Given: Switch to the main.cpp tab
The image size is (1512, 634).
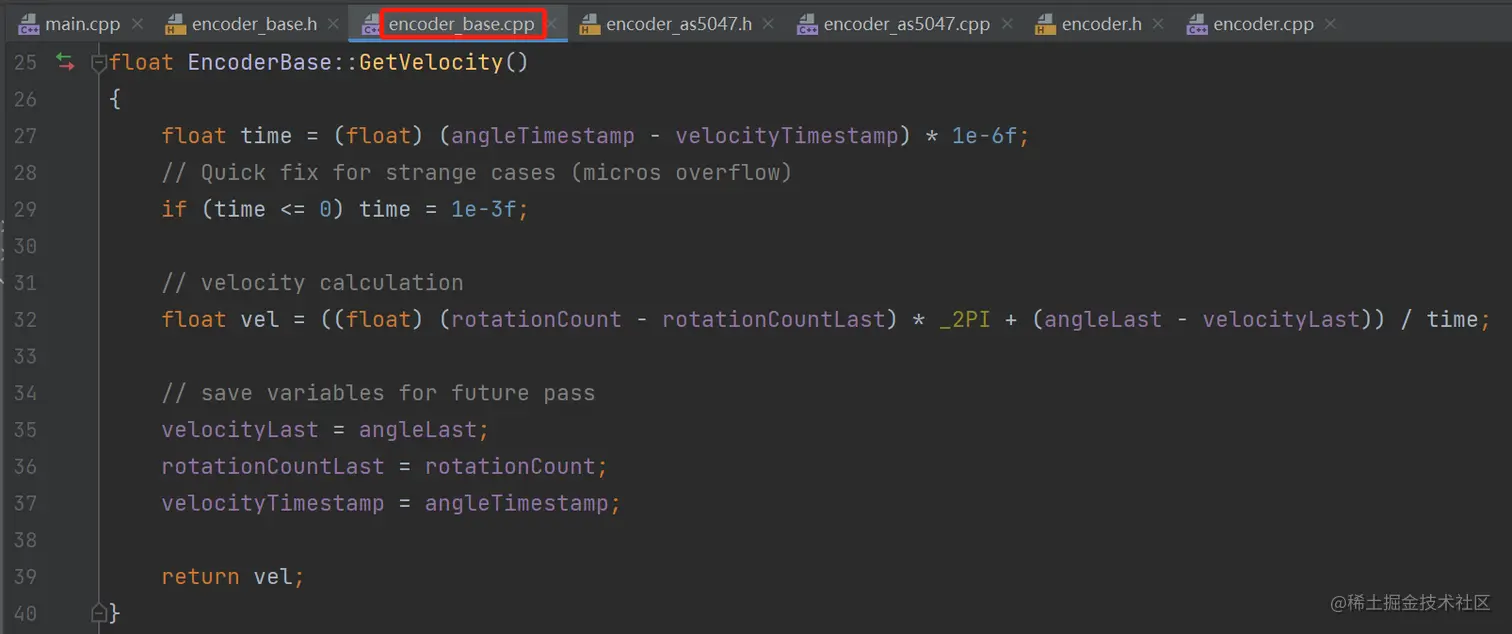Looking at the screenshot, I should click(x=68, y=23).
